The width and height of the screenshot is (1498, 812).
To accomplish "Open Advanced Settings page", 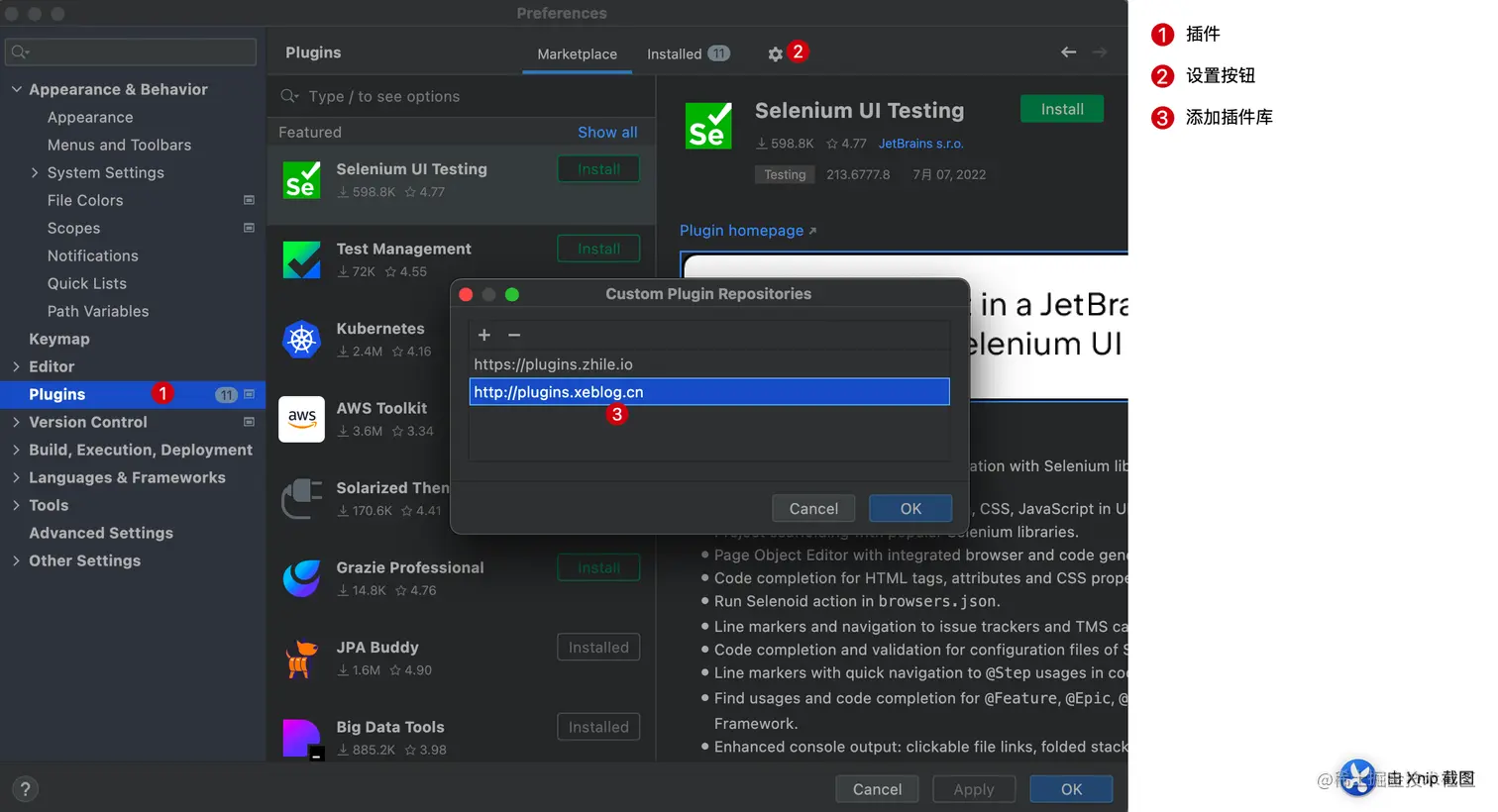I will (101, 533).
